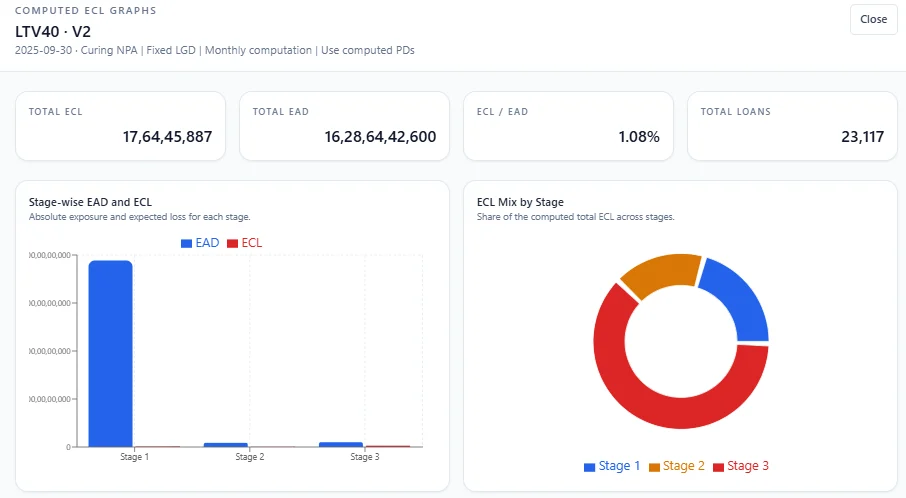This screenshot has height=498, width=906.
Task: Hide Stage 3 via donut chart legend
Action: pos(740,466)
